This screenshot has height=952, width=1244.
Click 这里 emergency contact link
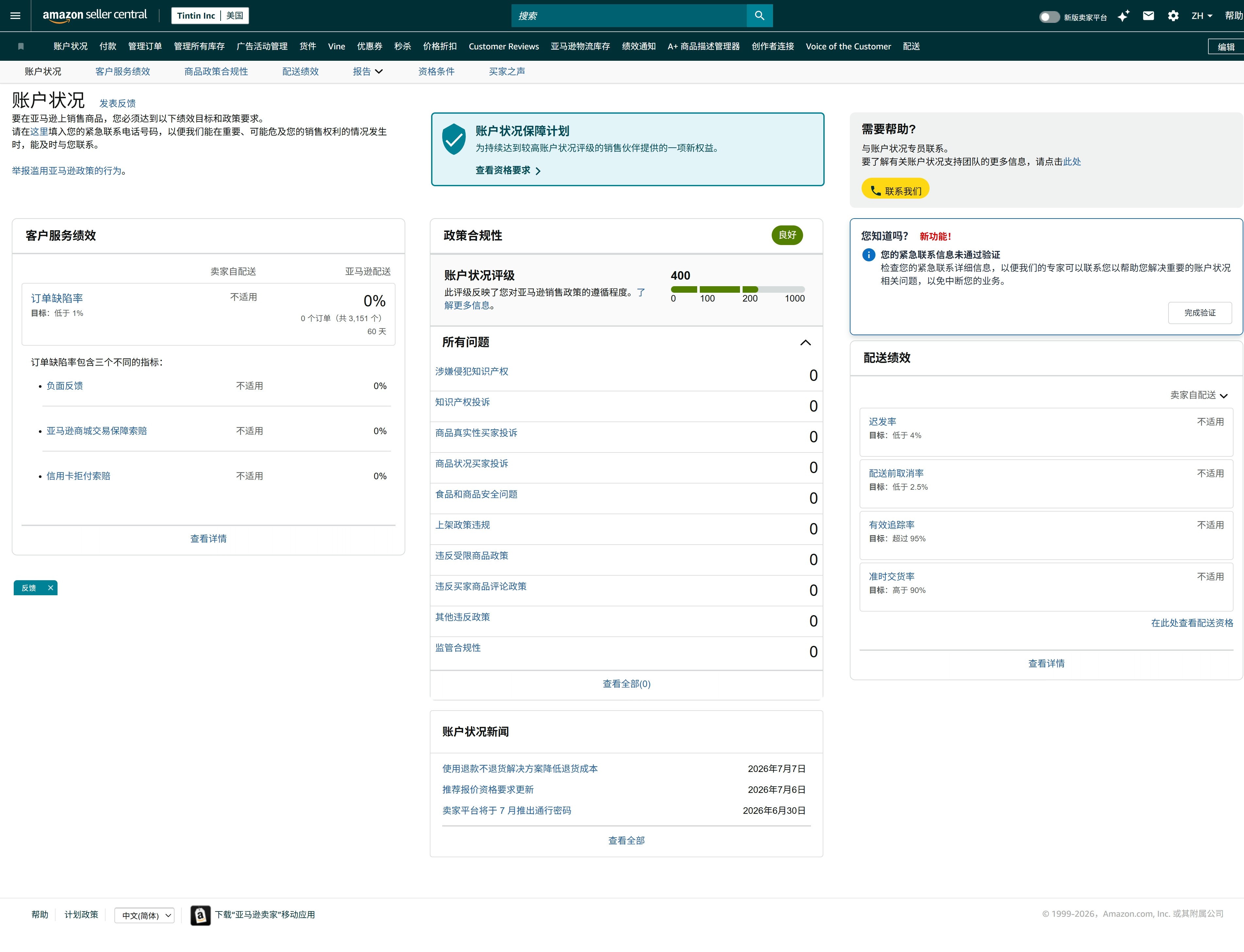pos(39,131)
